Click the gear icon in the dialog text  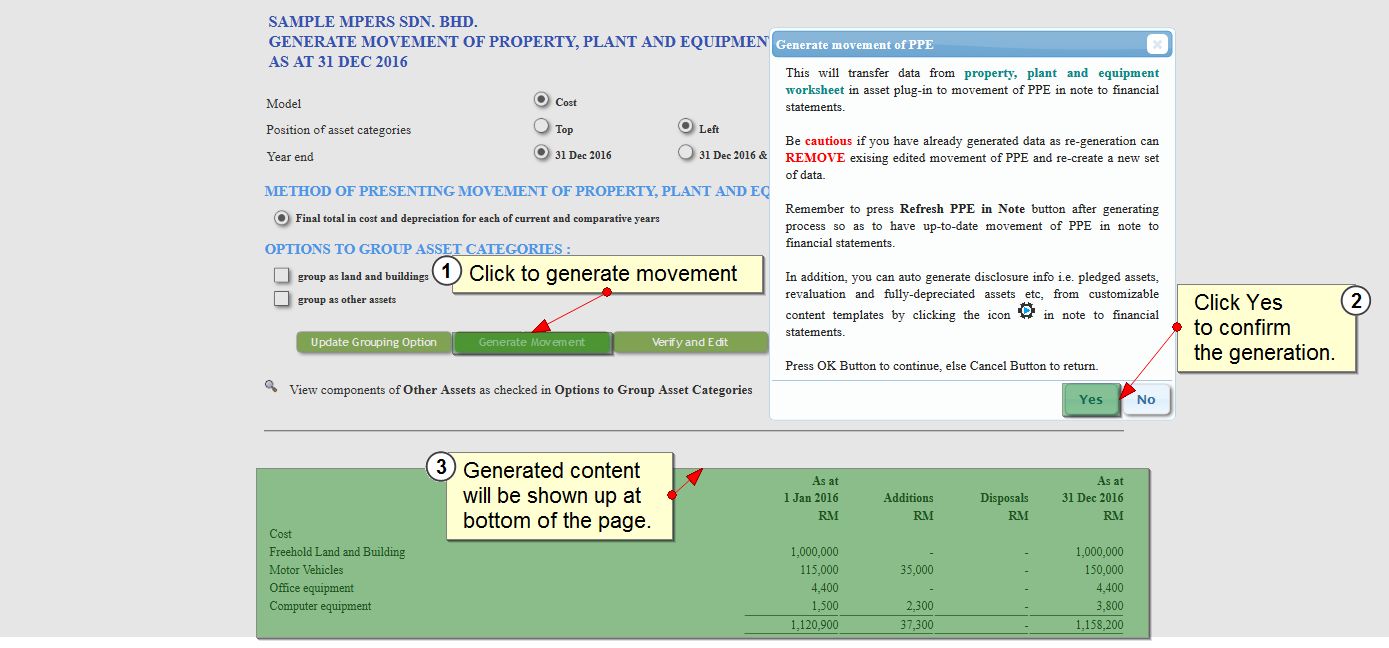1026,312
